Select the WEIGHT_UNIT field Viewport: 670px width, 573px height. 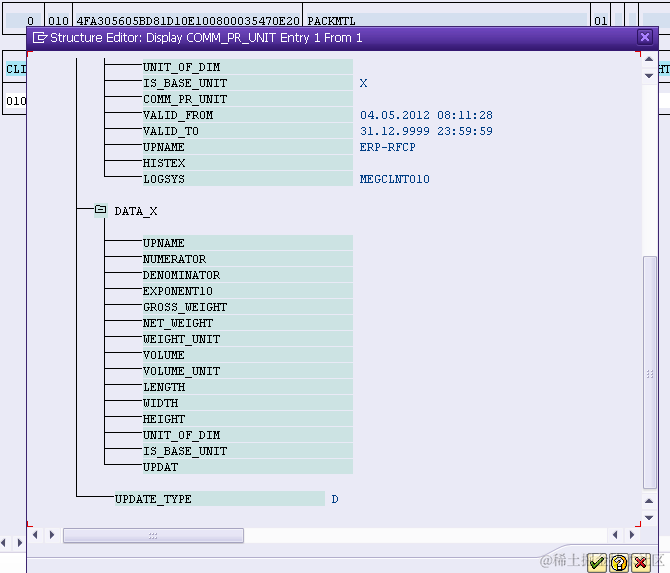[x=248, y=339]
